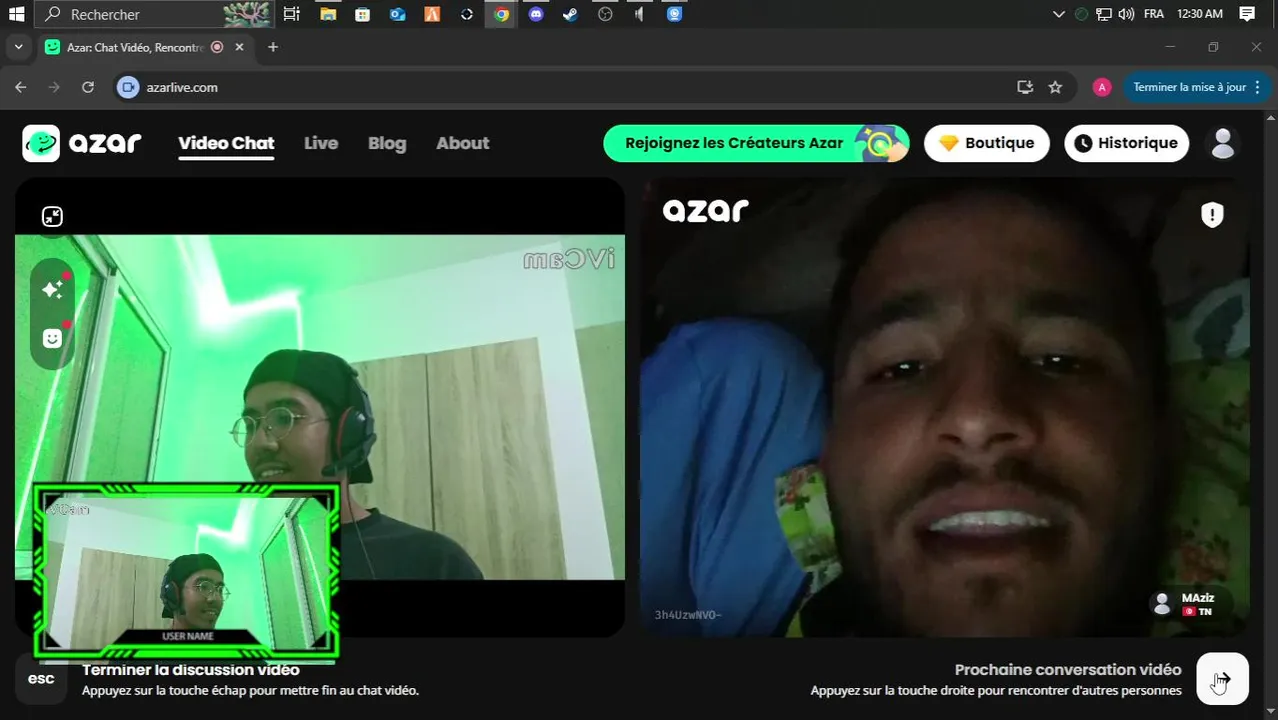Image resolution: width=1278 pixels, height=720 pixels.
Task: Click the azar watermark on the remote video
Action: point(706,210)
